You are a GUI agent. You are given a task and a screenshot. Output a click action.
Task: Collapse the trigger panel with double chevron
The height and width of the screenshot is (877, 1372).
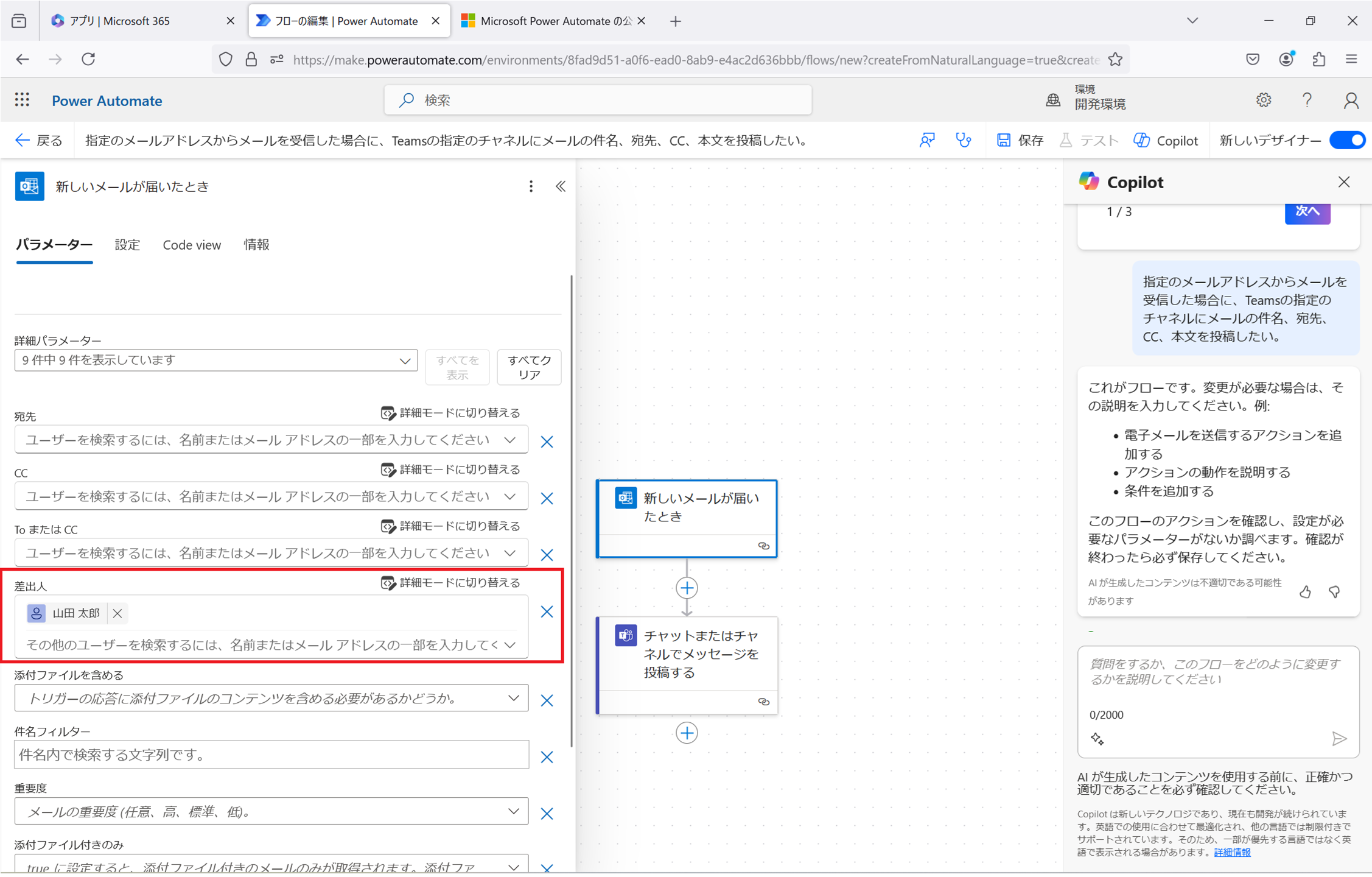point(560,186)
